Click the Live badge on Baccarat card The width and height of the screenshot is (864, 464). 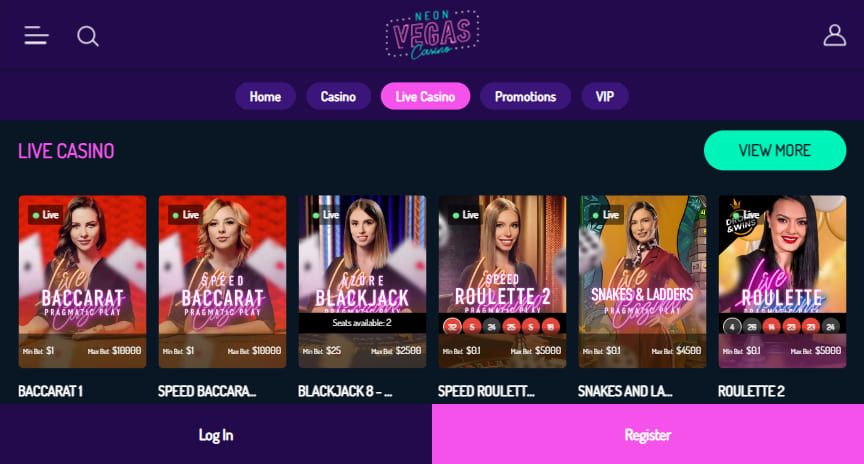tap(45, 215)
